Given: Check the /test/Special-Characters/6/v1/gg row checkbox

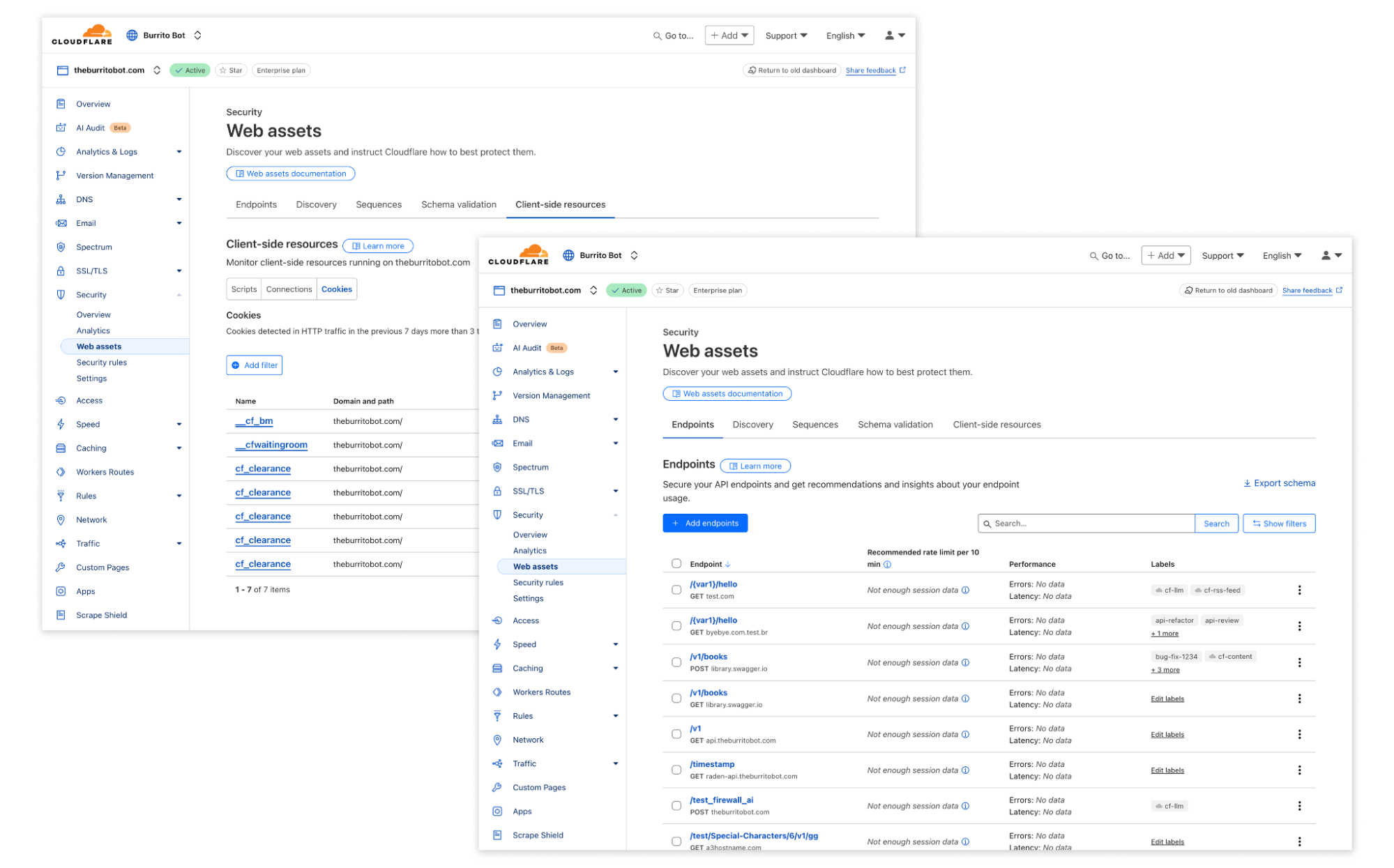Looking at the screenshot, I should [676, 842].
